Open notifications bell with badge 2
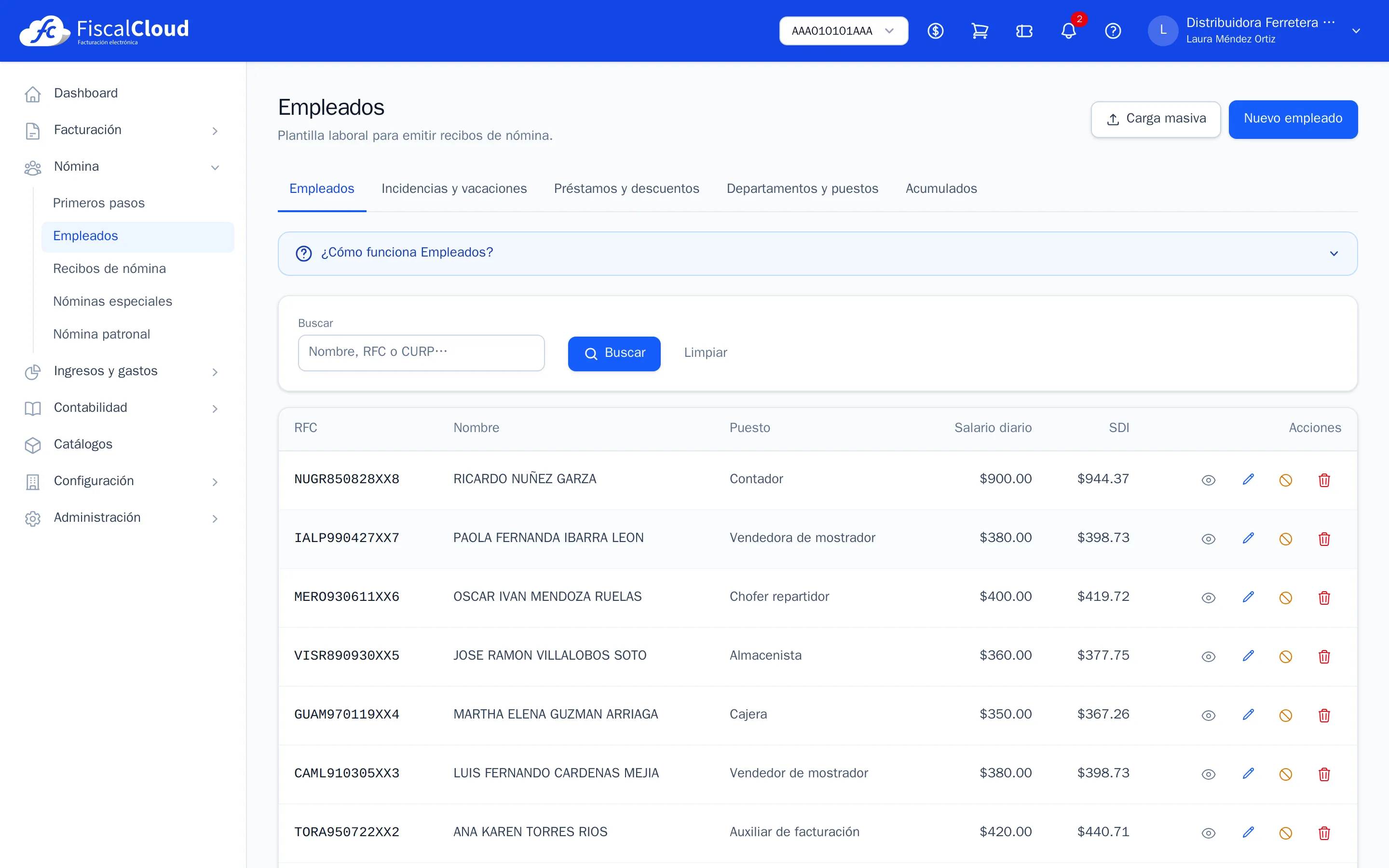 (x=1069, y=31)
